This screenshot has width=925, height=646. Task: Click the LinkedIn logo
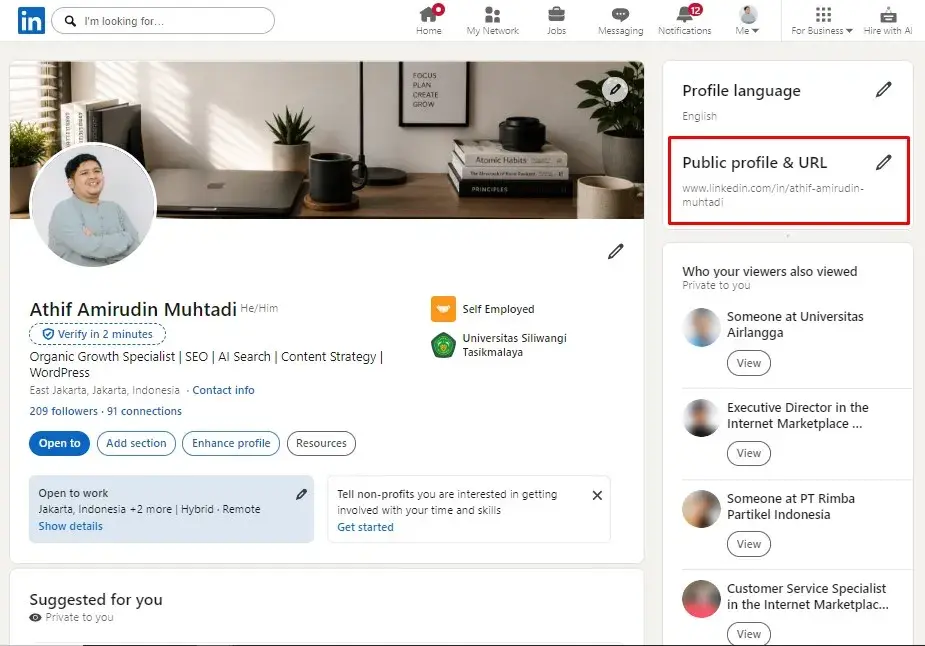pyautogui.click(x=31, y=21)
